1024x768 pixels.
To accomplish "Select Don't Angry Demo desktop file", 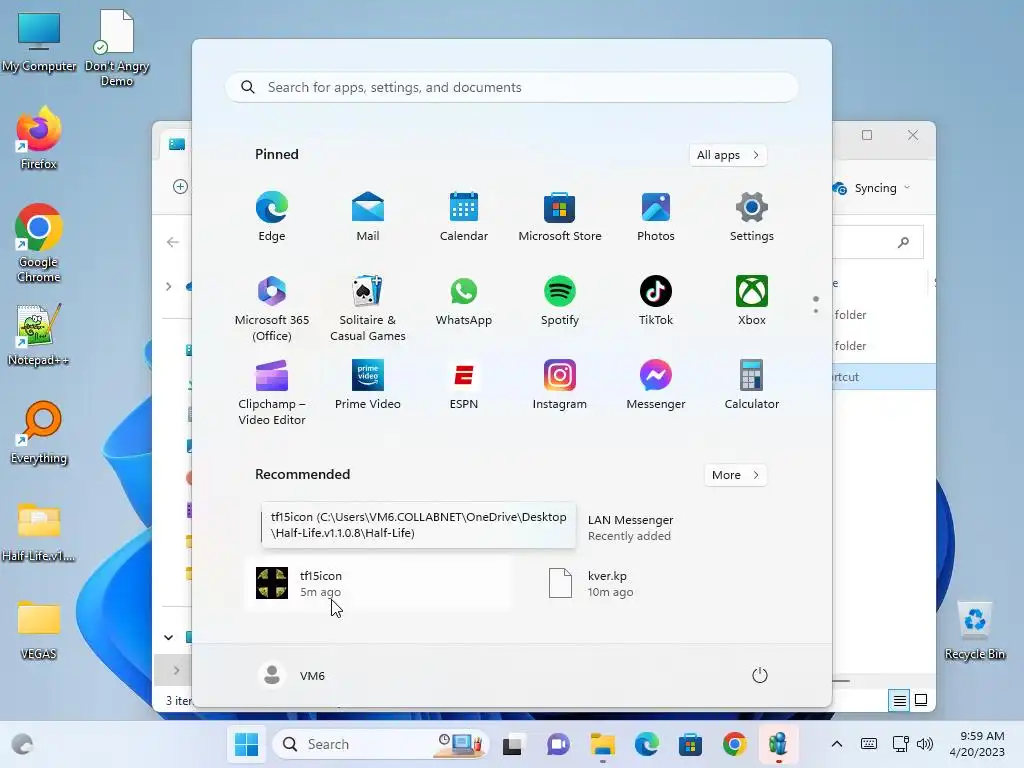I will pyautogui.click(x=117, y=48).
